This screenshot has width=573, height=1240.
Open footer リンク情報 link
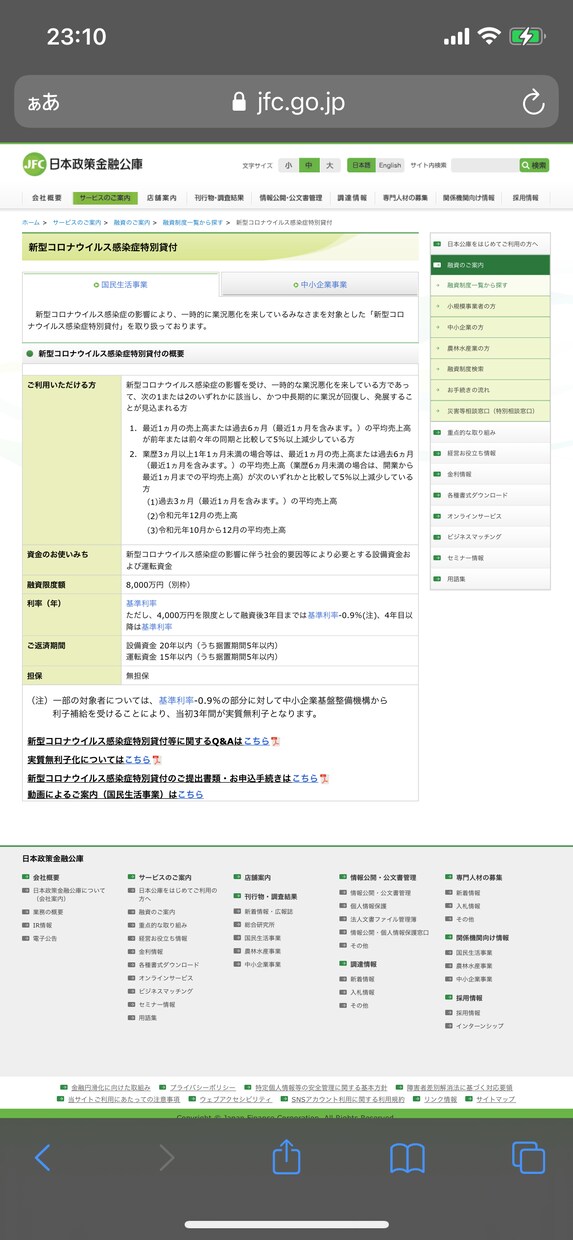440,1099
